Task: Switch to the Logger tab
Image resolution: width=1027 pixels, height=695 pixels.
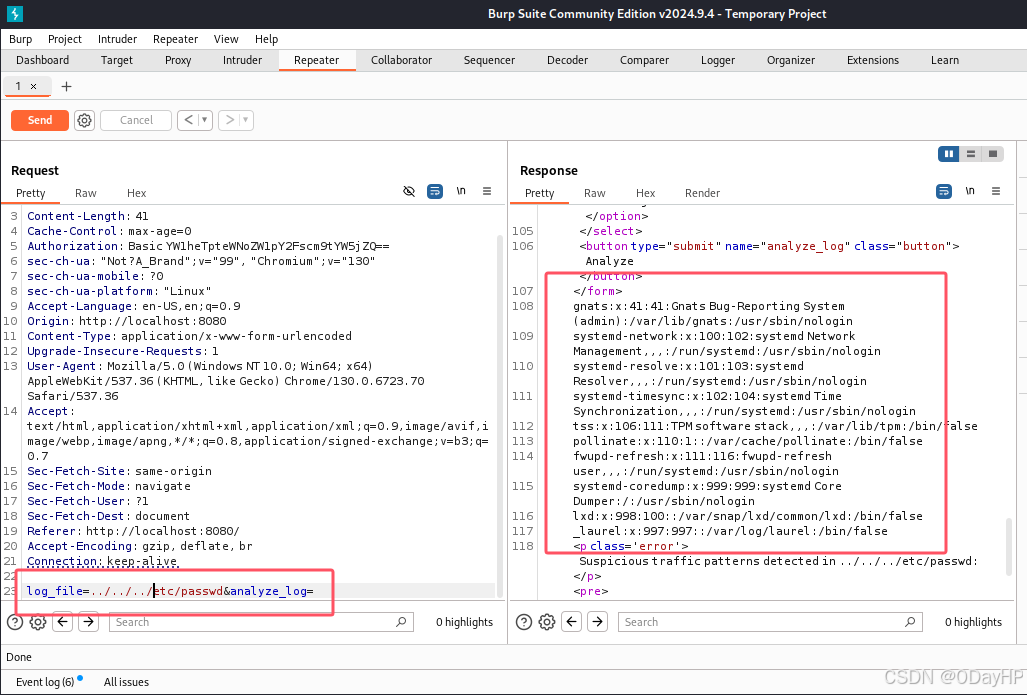Action: click(x=718, y=60)
